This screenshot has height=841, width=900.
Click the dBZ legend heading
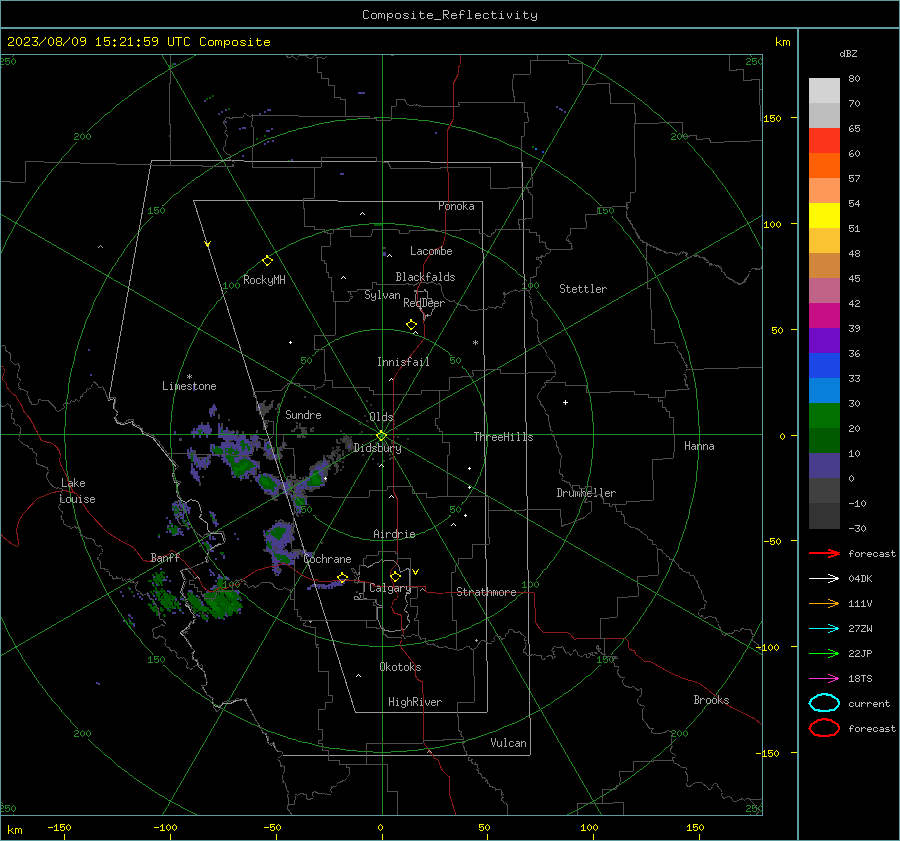pyautogui.click(x=848, y=54)
